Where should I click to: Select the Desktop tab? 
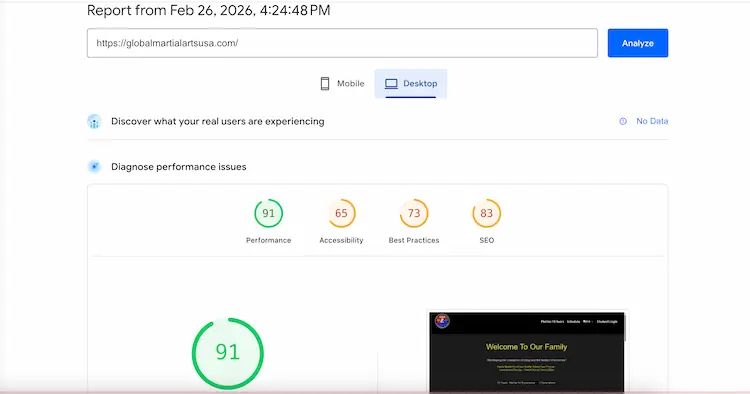(411, 84)
